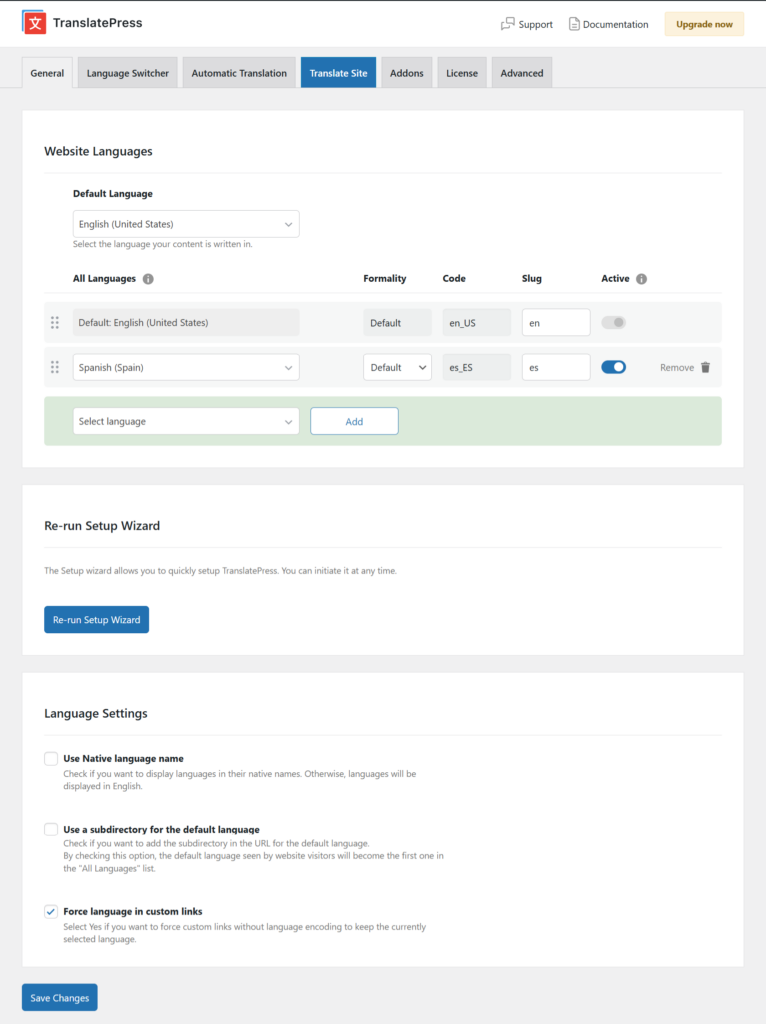
Task: Toggle the Active switch for Spanish
Action: [x=613, y=367]
